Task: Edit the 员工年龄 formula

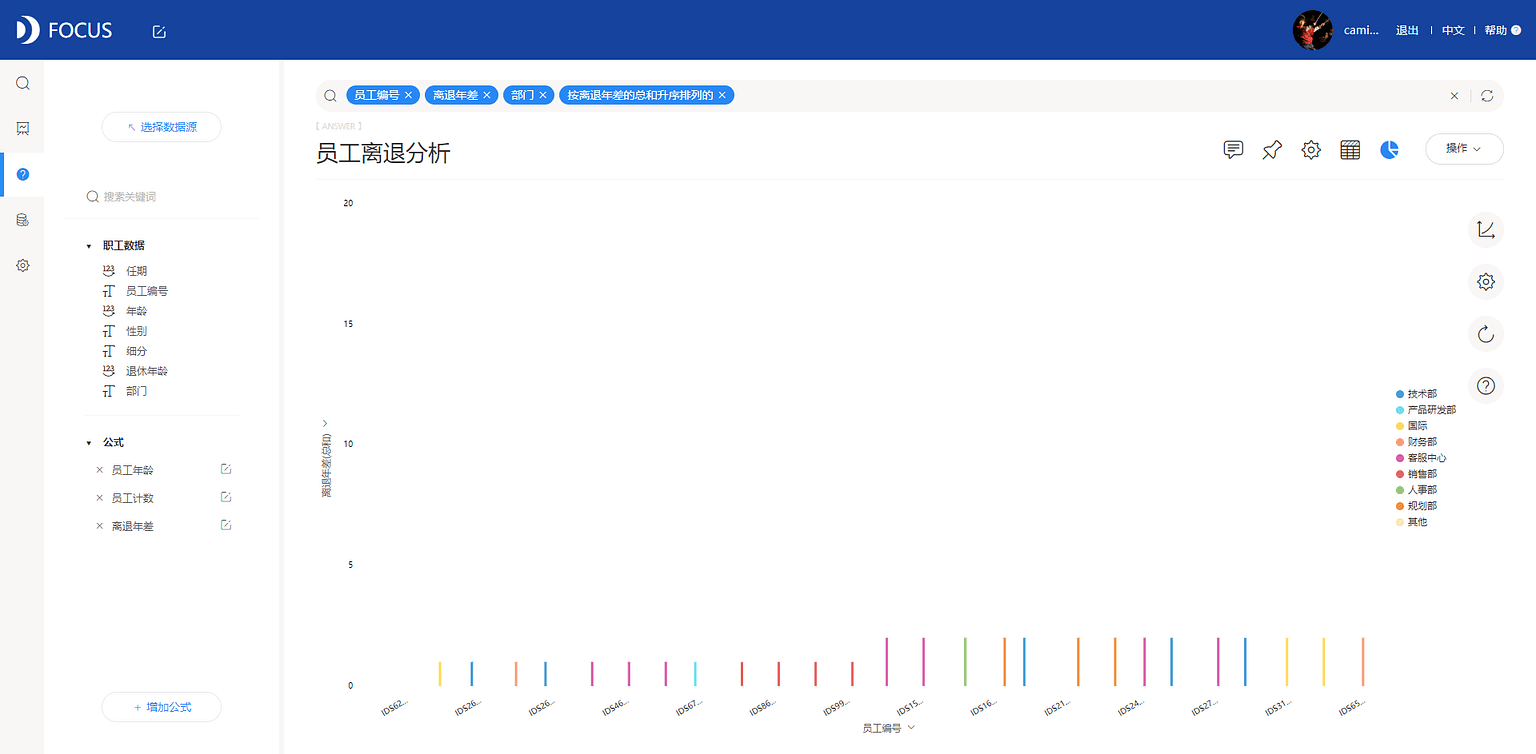Action: 226,469
